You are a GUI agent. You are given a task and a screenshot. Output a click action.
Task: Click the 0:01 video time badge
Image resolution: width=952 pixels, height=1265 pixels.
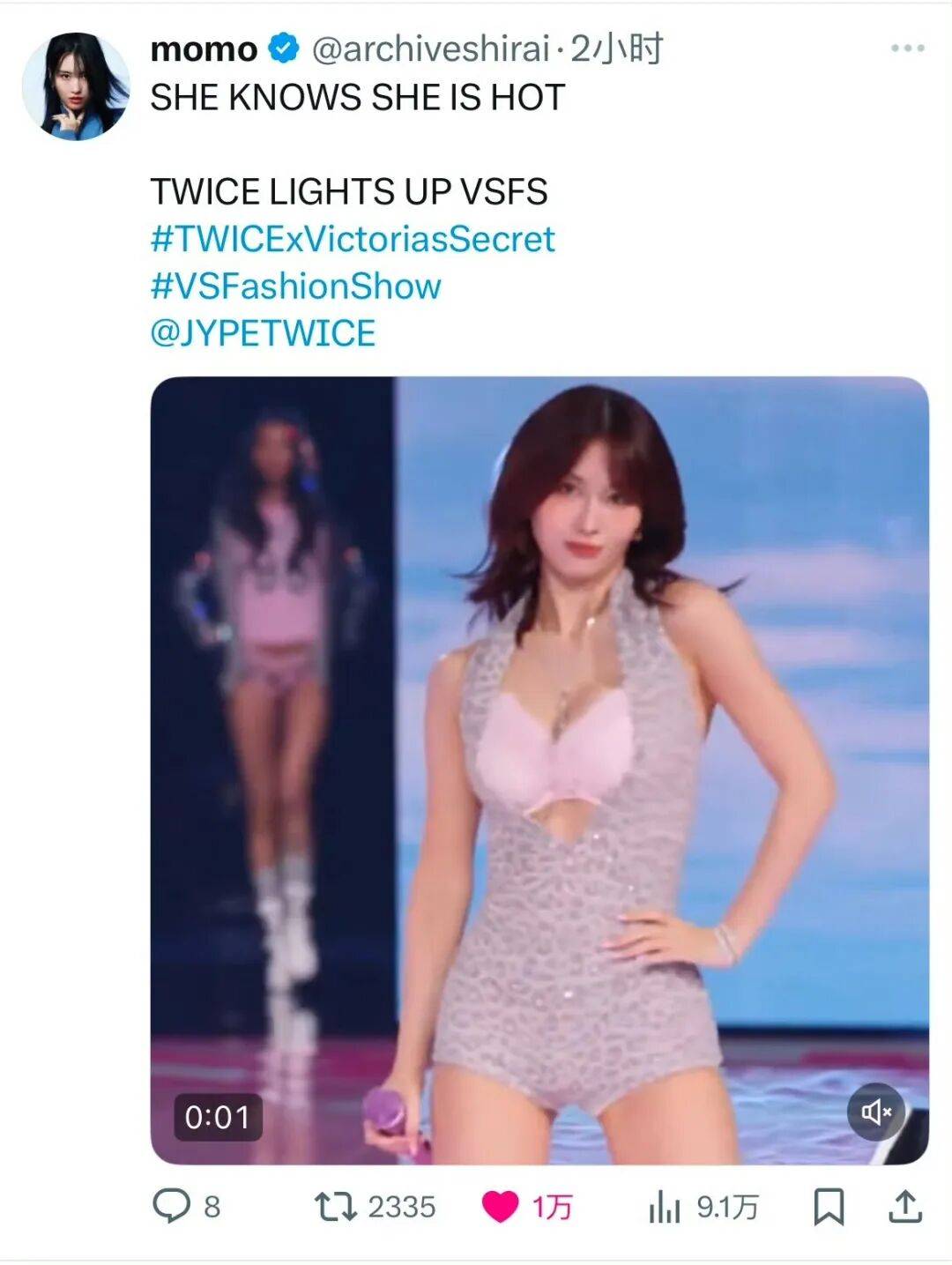tap(218, 1117)
